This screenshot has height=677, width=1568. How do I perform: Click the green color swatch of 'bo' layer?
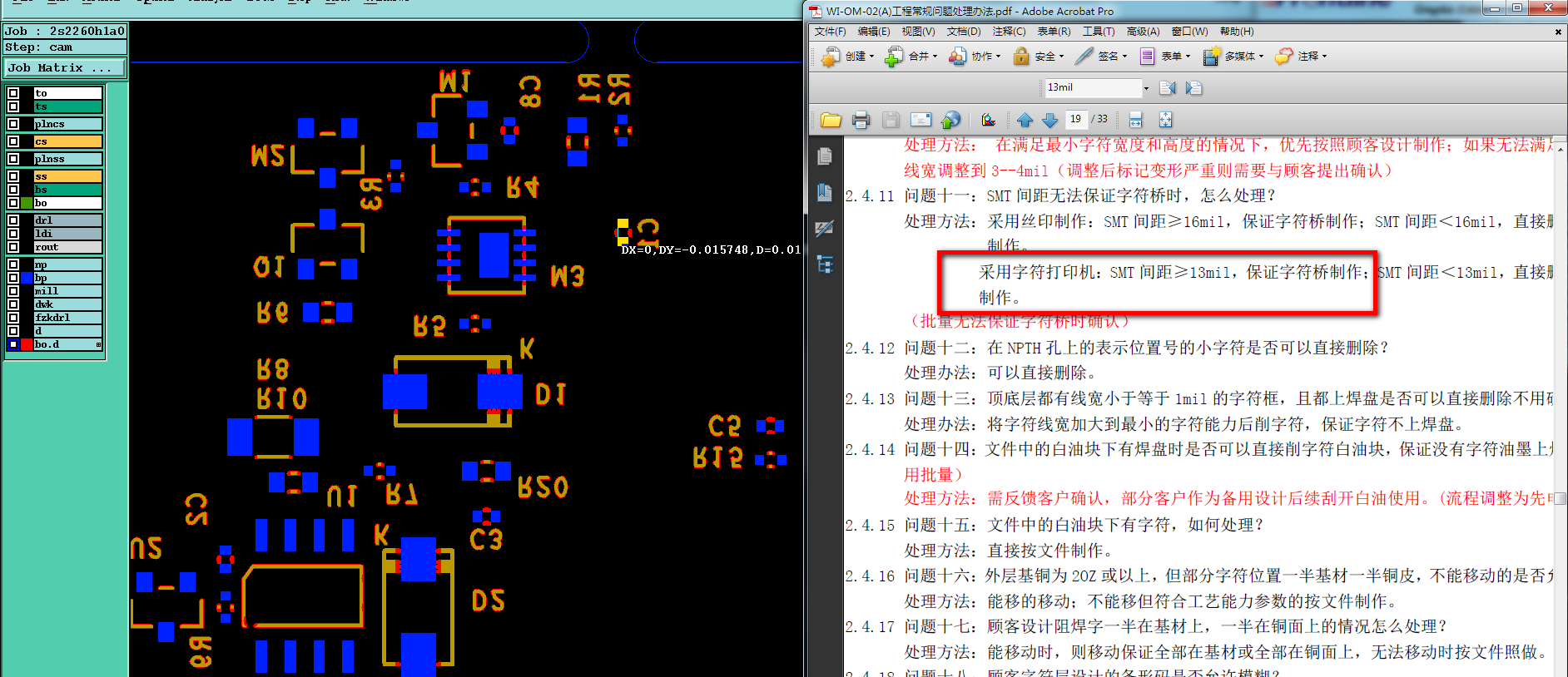coord(27,203)
